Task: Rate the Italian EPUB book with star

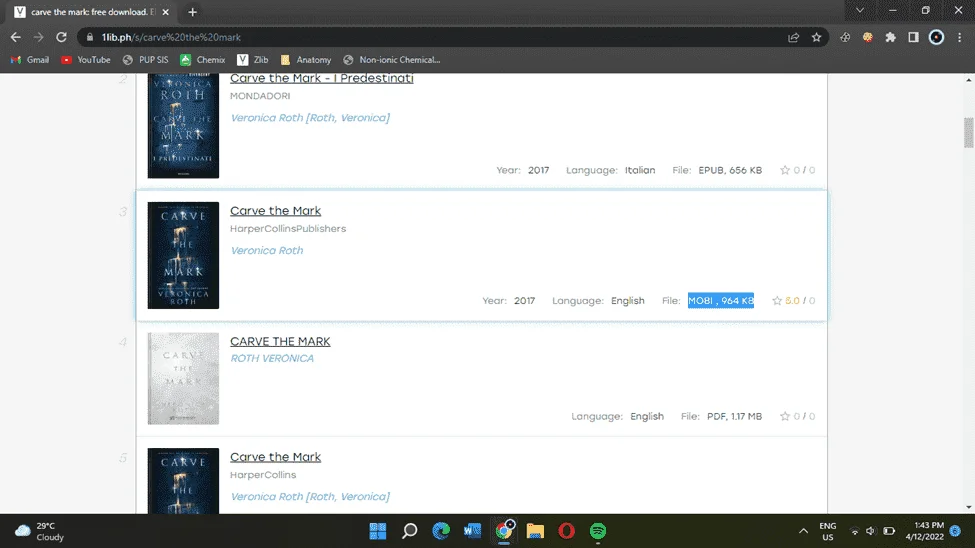Action: coord(785,170)
